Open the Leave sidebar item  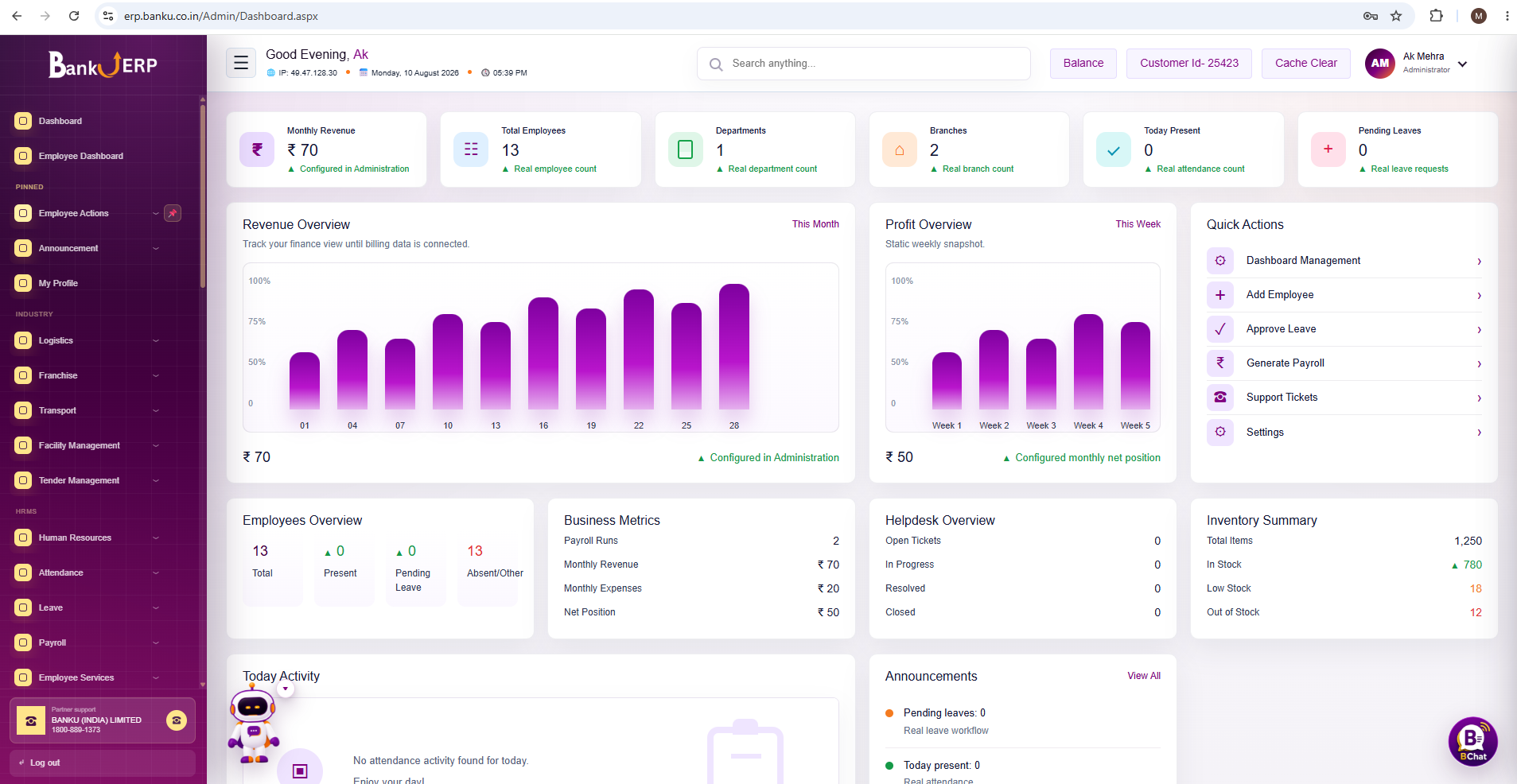click(x=99, y=607)
